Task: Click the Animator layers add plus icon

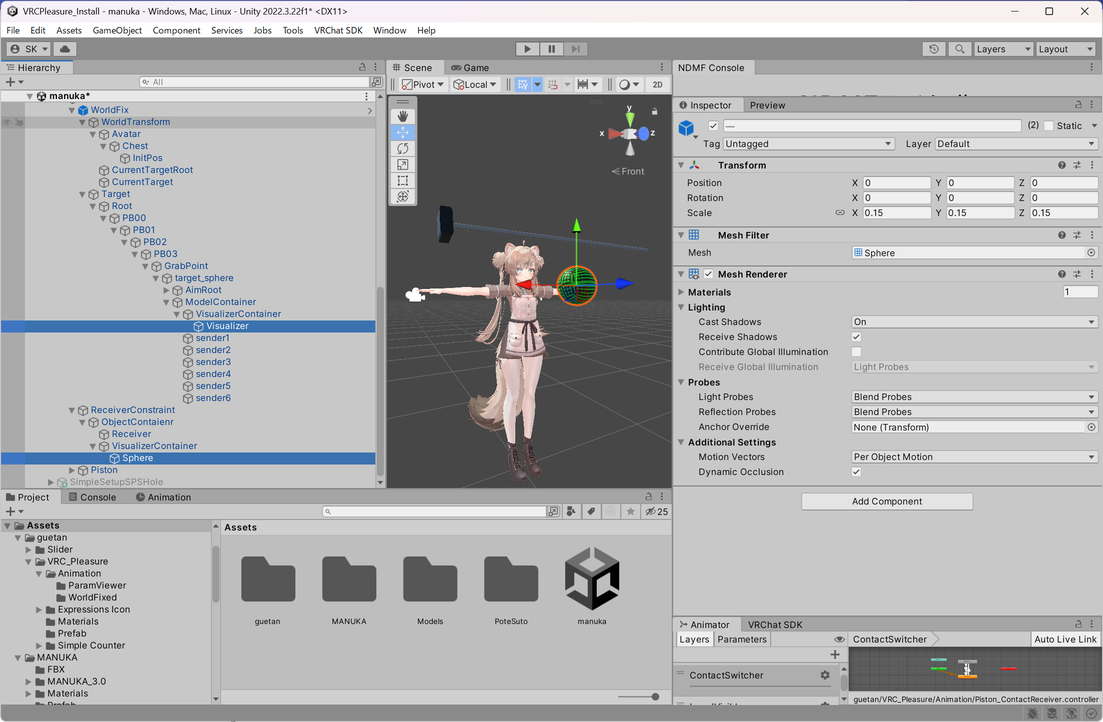Action: (x=835, y=654)
